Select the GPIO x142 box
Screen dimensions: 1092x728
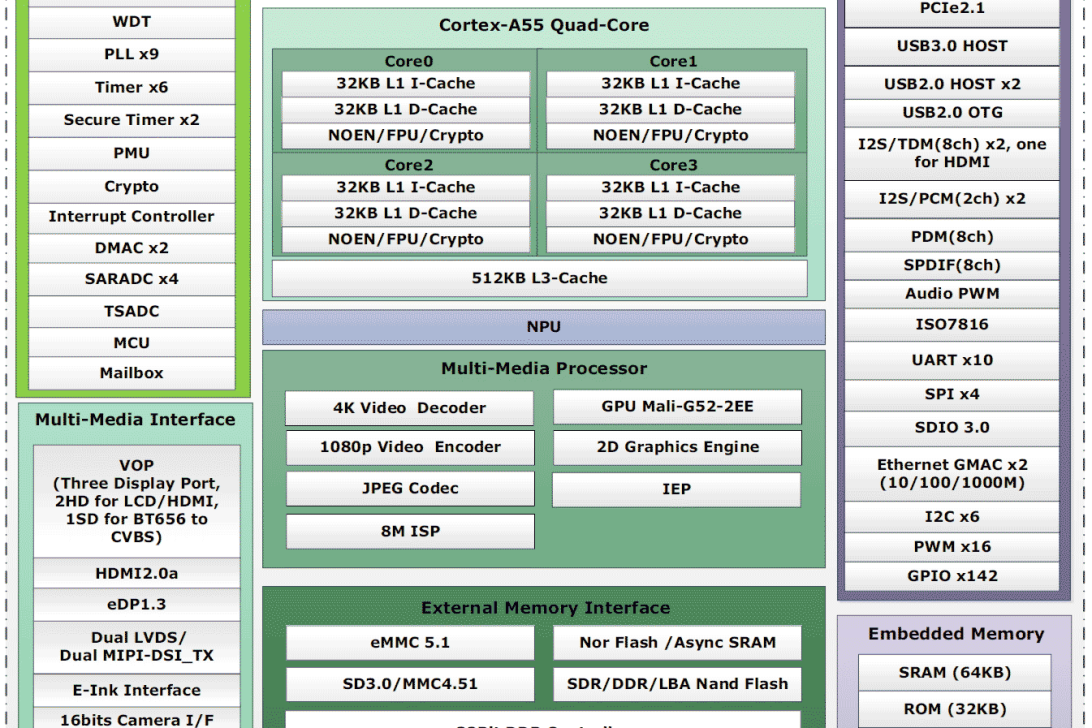[951, 576]
